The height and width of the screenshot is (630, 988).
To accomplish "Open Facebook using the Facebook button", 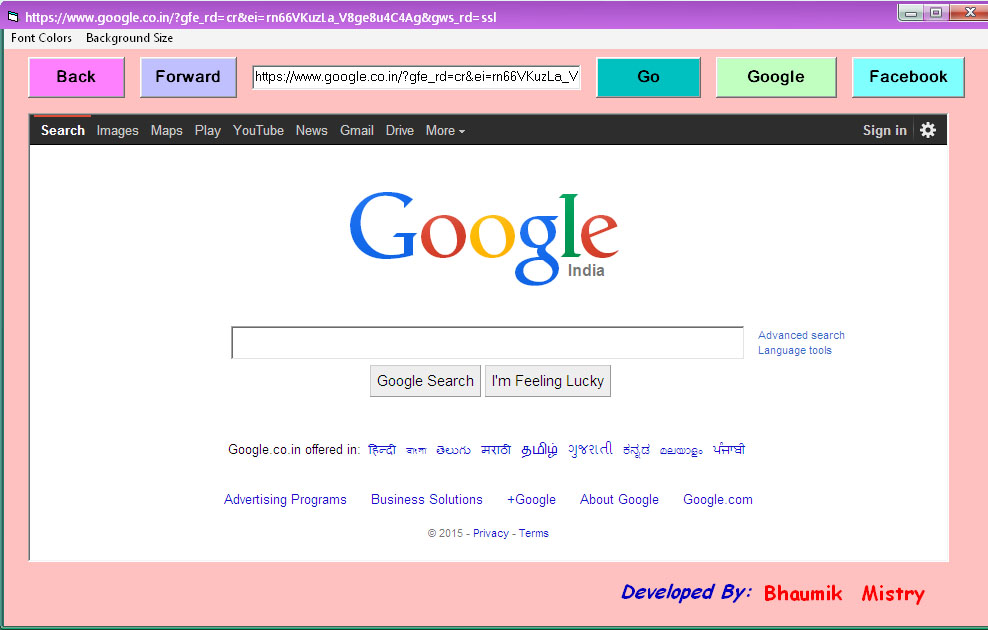I will pyautogui.click(x=907, y=76).
